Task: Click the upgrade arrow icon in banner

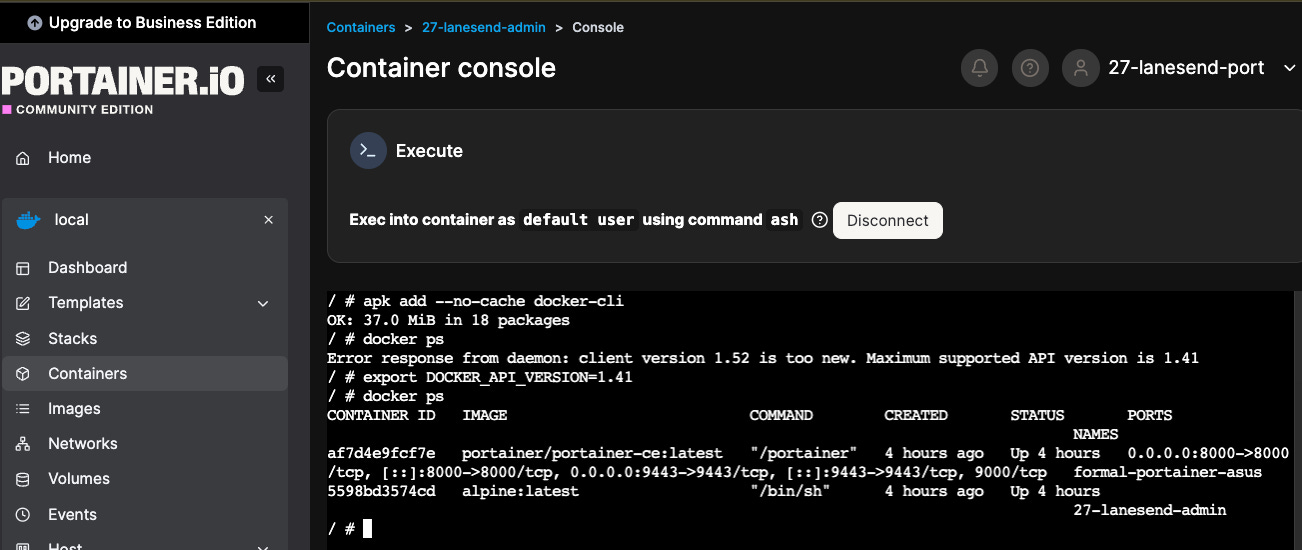Action: [x=35, y=22]
